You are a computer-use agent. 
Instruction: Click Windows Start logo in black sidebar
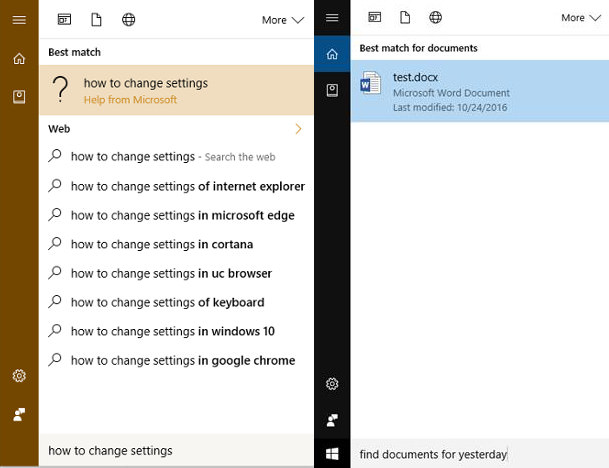click(x=332, y=453)
